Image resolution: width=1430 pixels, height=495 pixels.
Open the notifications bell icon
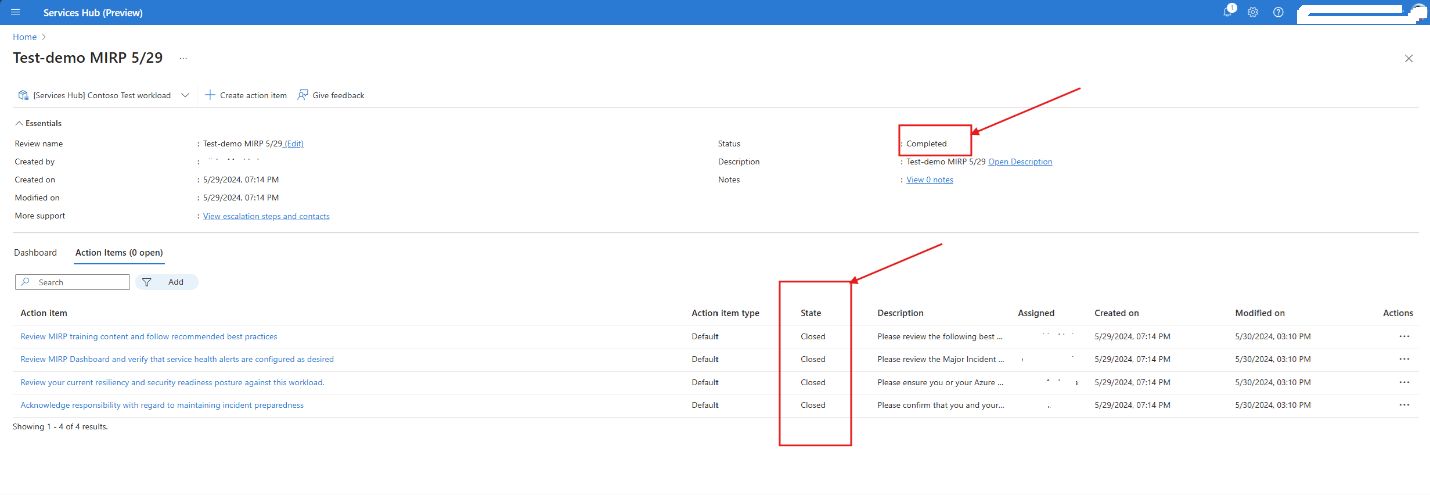(x=1229, y=11)
